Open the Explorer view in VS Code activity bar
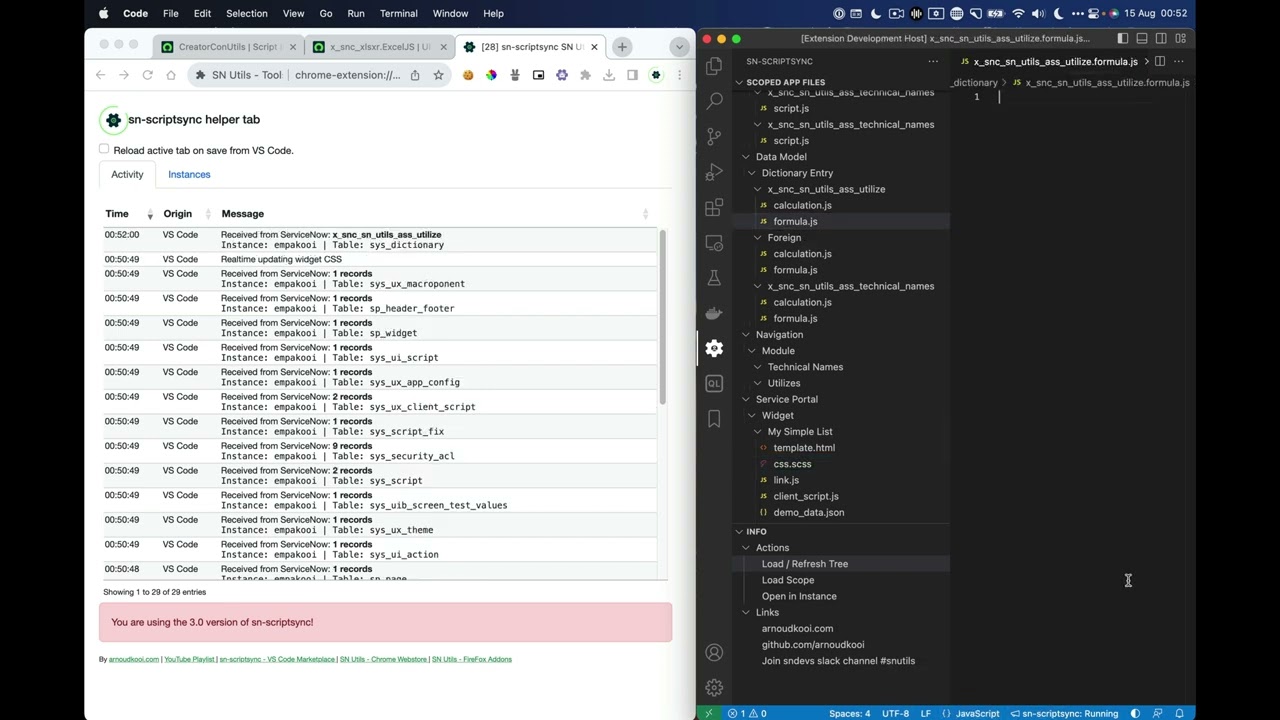 pyautogui.click(x=714, y=66)
